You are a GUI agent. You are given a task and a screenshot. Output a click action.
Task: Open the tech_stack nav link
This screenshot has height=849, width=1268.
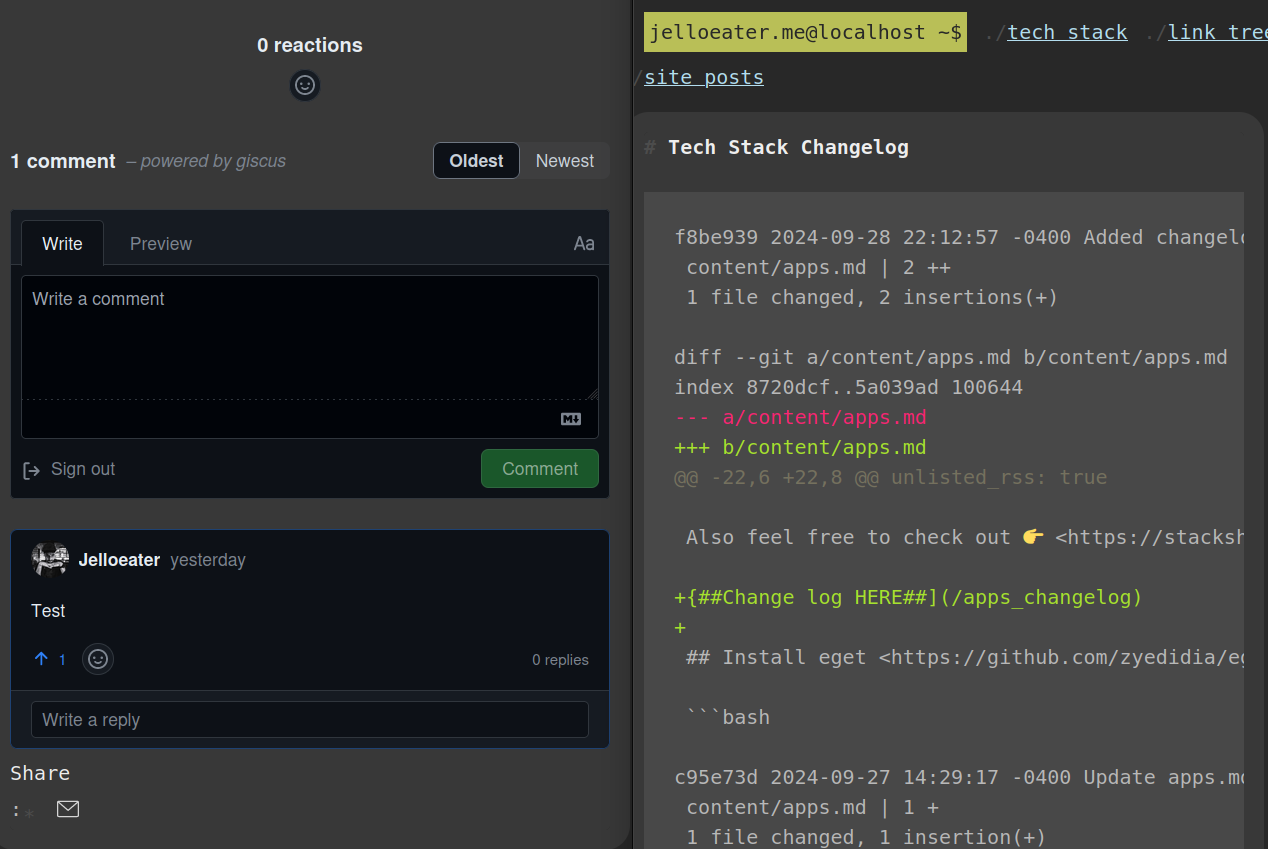pyautogui.click(x=1067, y=32)
